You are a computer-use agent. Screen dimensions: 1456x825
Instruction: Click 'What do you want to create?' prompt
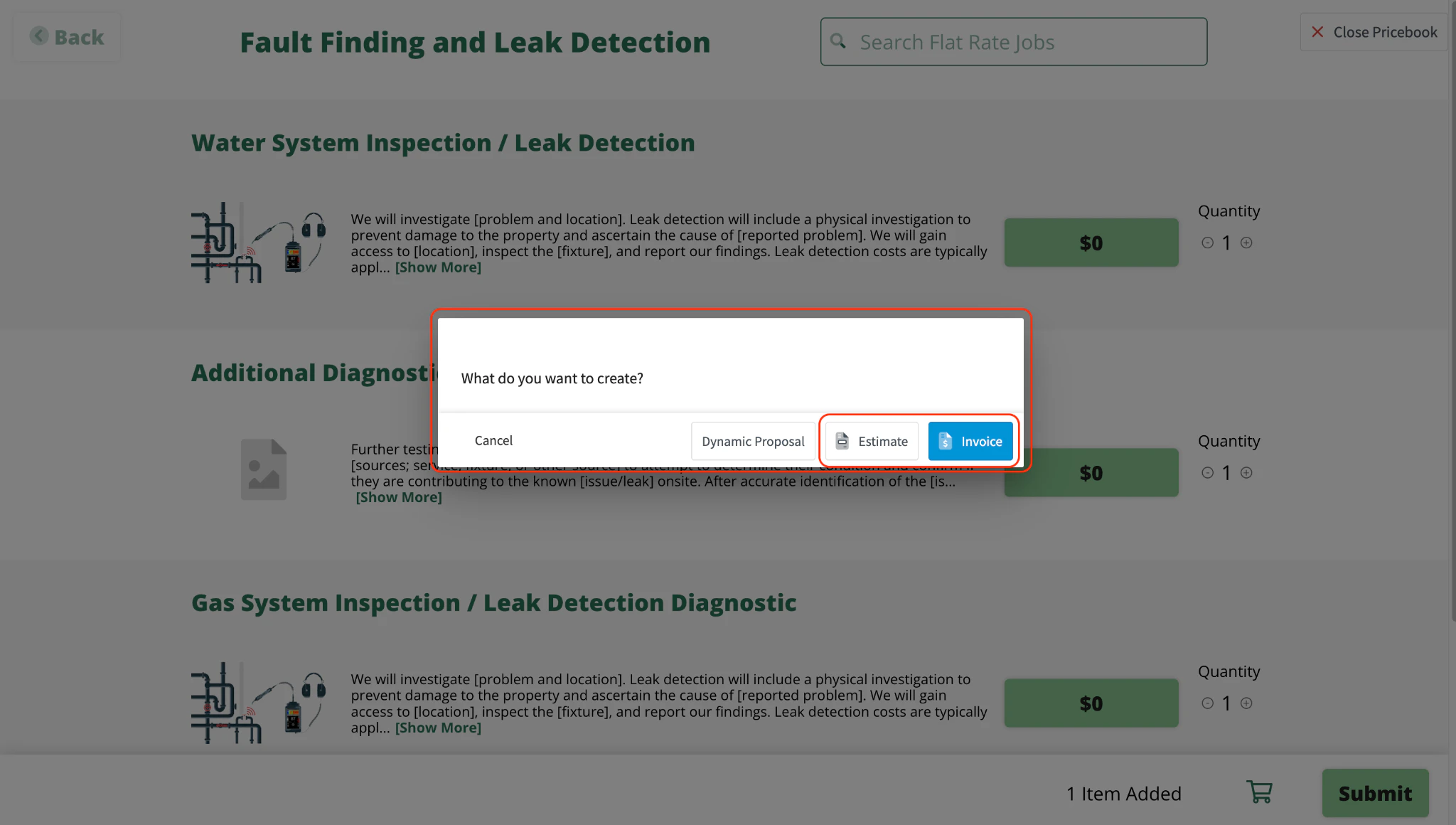tap(552, 378)
